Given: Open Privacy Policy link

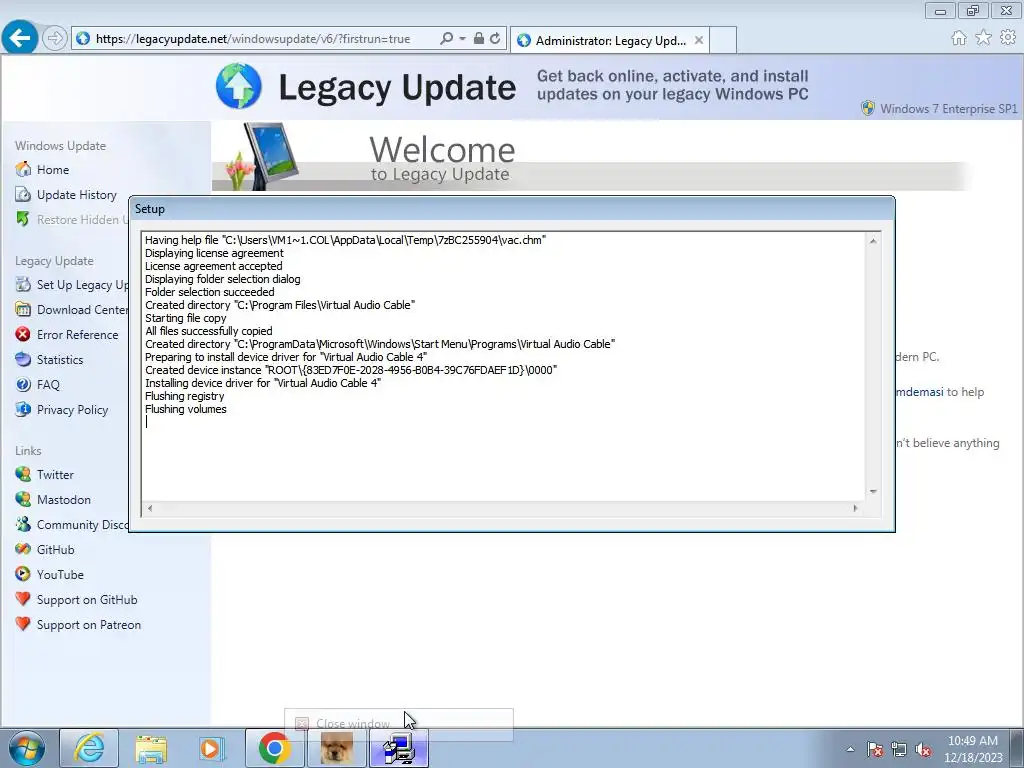Looking at the screenshot, I should point(72,409).
